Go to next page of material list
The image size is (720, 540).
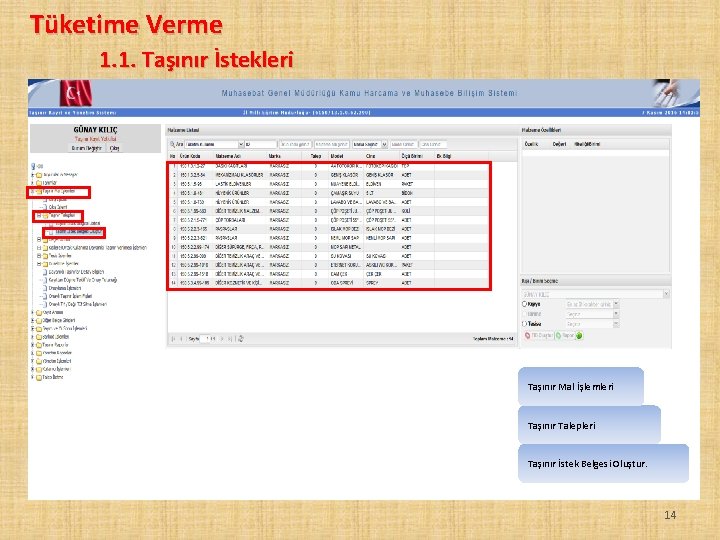point(222,339)
